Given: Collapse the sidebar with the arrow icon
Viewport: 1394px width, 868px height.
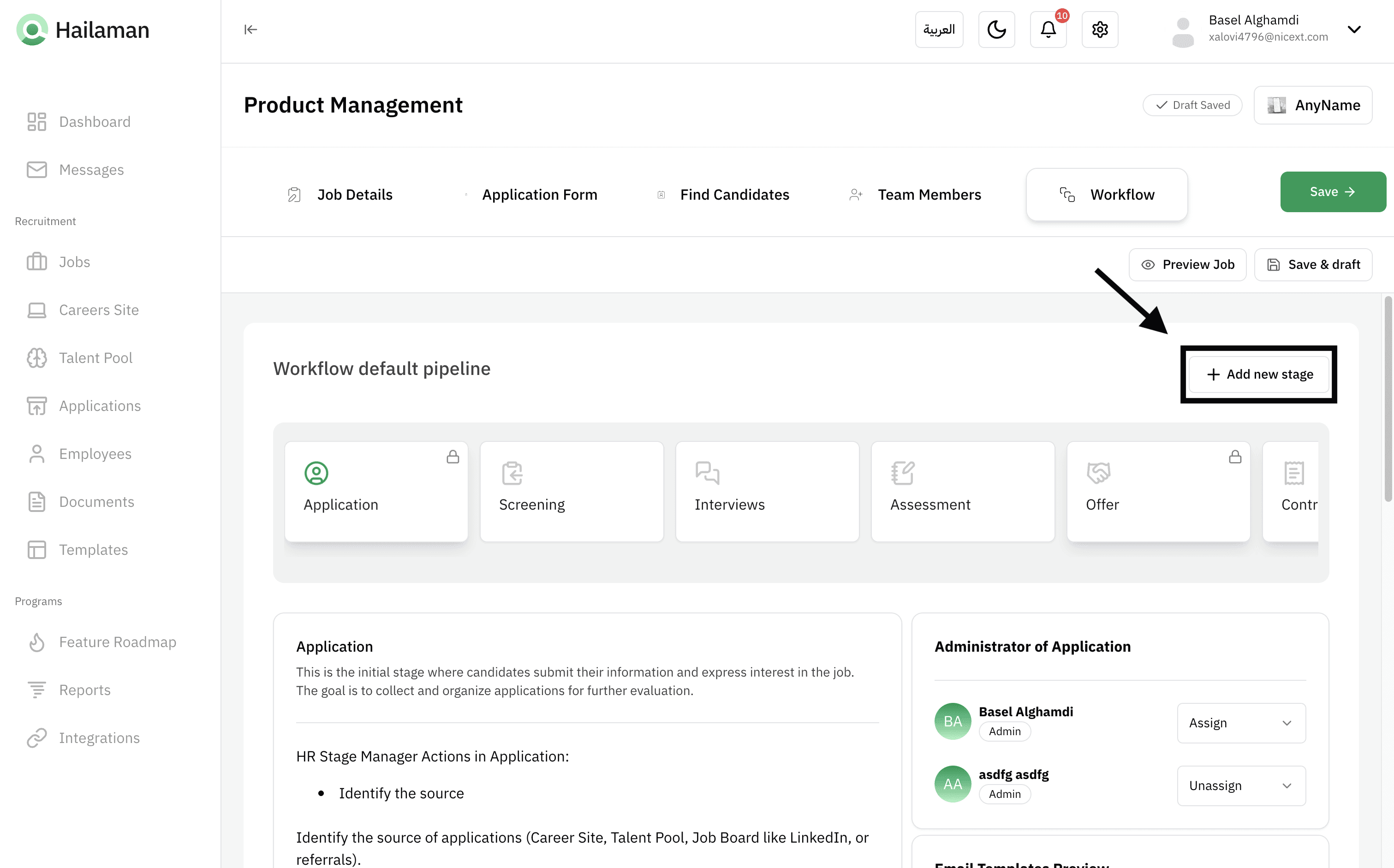Looking at the screenshot, I should (x=250, y=29).
